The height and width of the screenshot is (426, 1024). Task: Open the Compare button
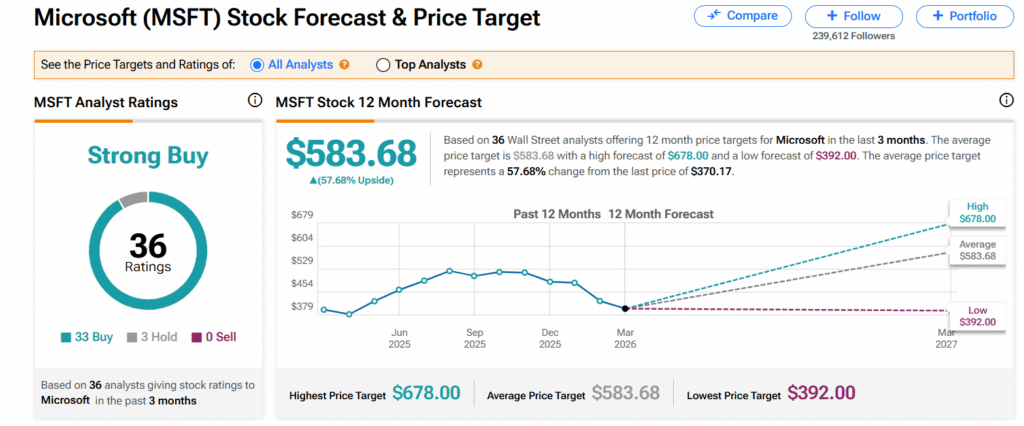742,16
